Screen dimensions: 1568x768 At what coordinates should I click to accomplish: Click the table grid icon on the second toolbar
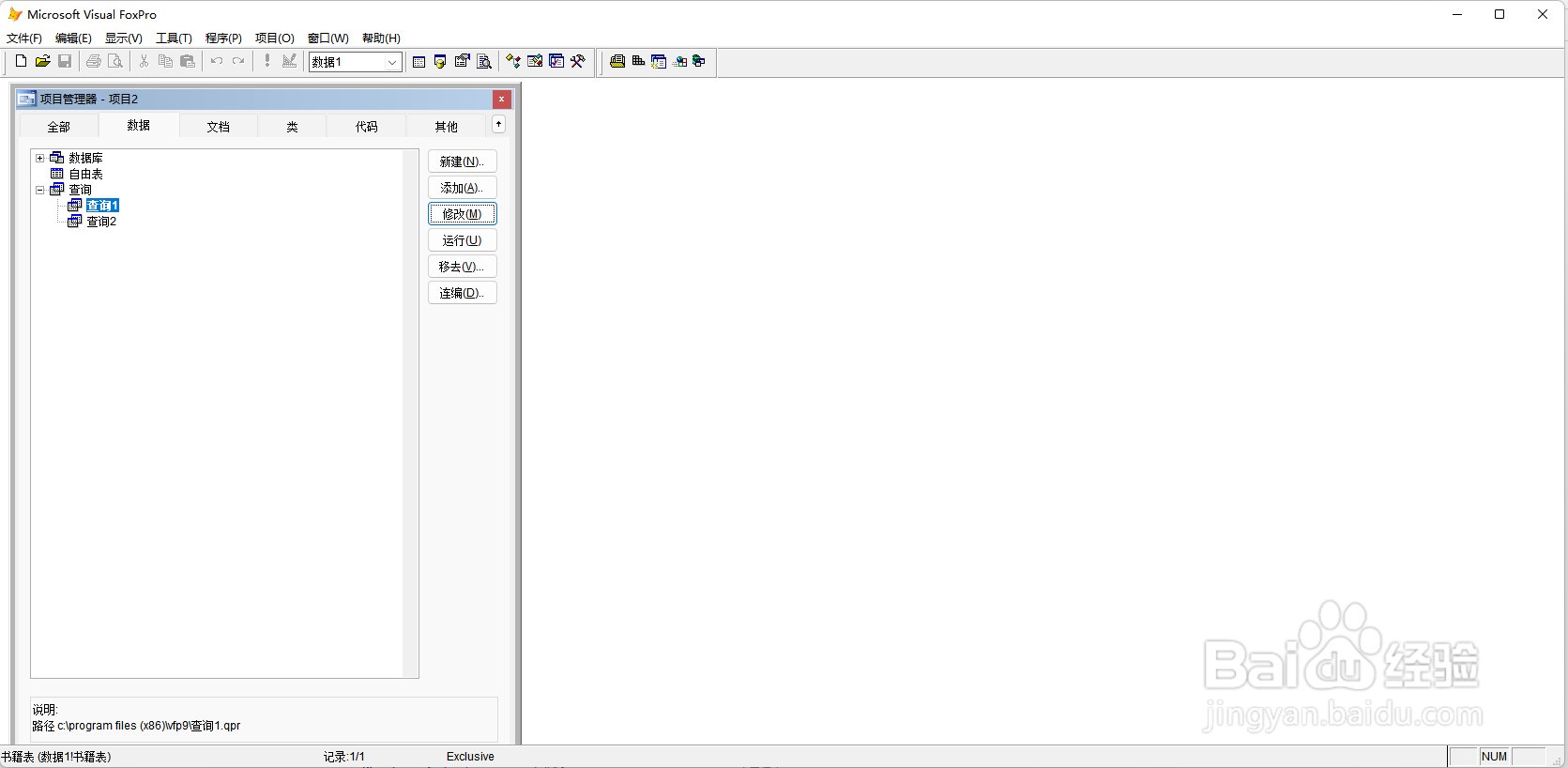coord(638,61)
